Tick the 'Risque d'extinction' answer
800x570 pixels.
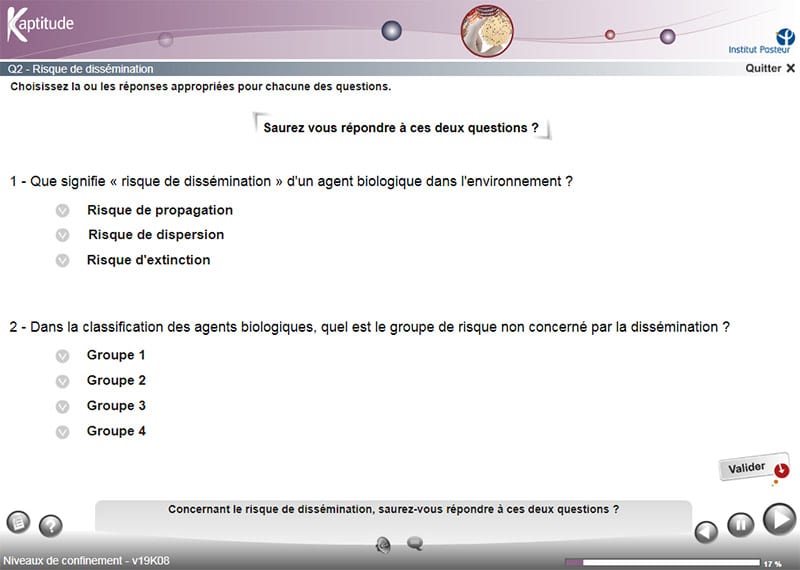62,260
